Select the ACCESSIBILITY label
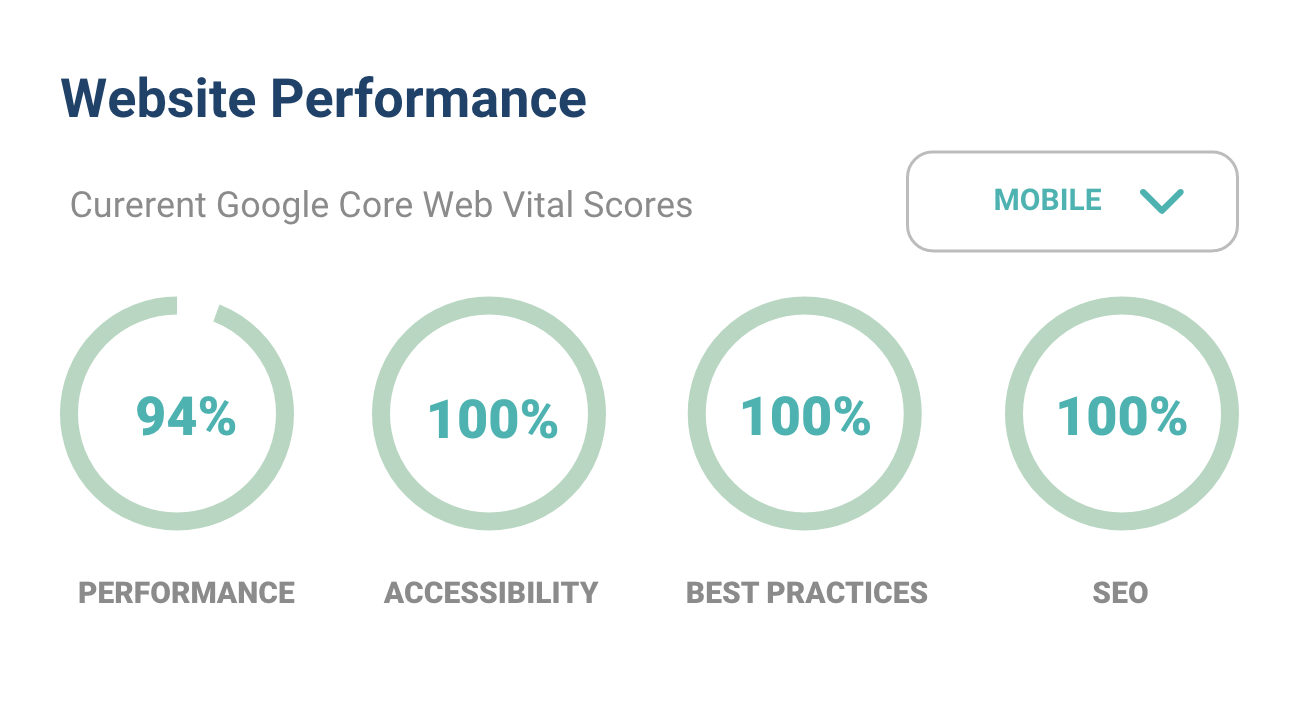 pos(490,592)
